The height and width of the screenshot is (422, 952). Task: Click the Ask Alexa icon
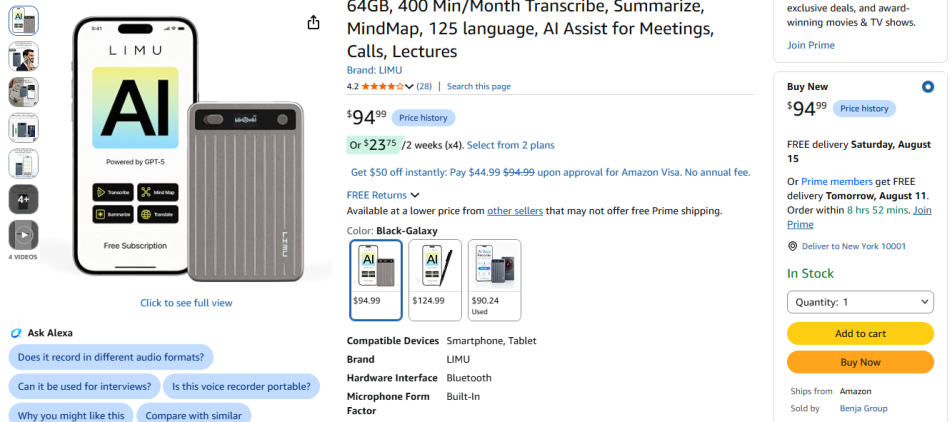point(16,333)
